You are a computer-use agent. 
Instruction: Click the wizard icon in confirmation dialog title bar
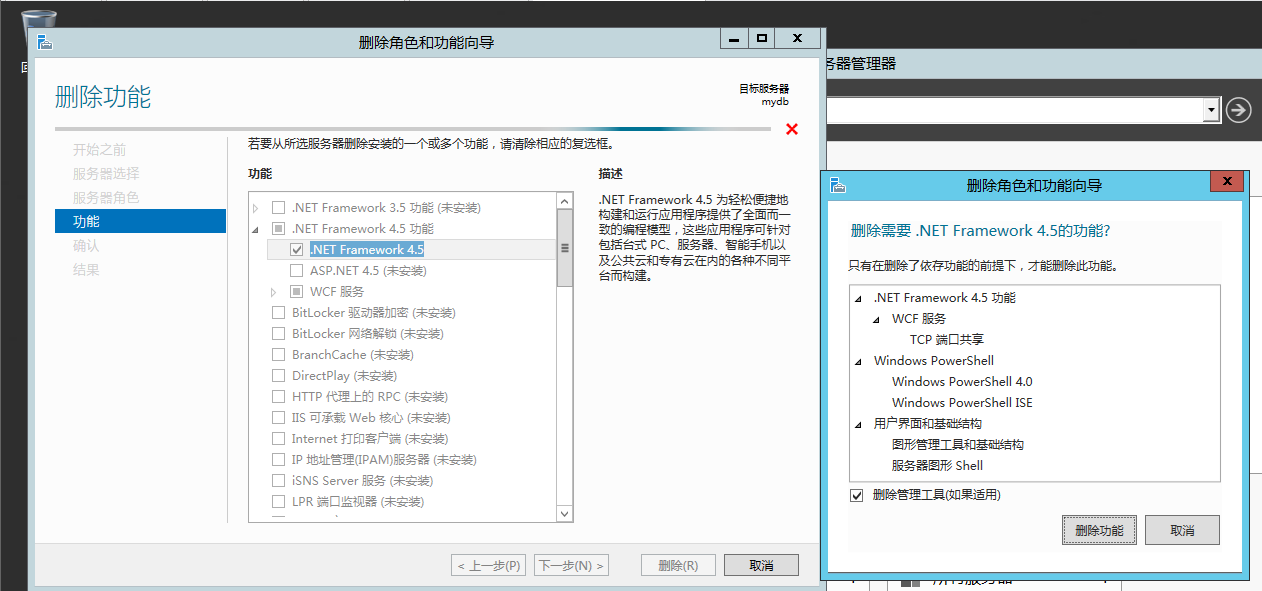[x=839, y=185]
